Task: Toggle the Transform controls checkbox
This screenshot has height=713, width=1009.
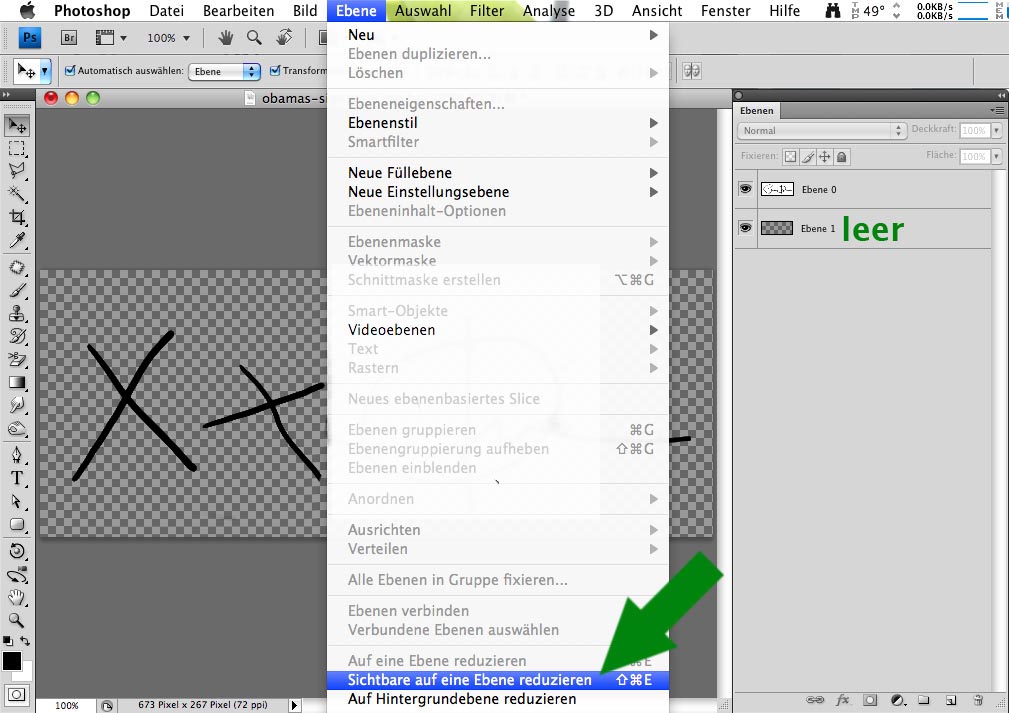Action: tap(275, 71)
